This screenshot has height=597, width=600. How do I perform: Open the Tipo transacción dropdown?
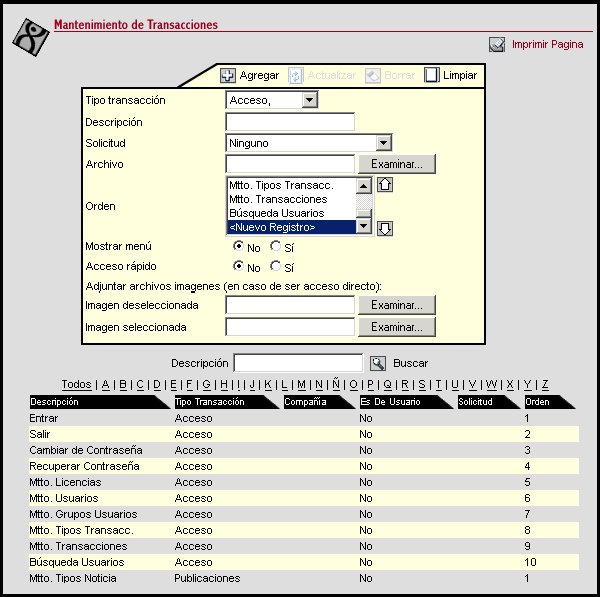tap(309, 100)
